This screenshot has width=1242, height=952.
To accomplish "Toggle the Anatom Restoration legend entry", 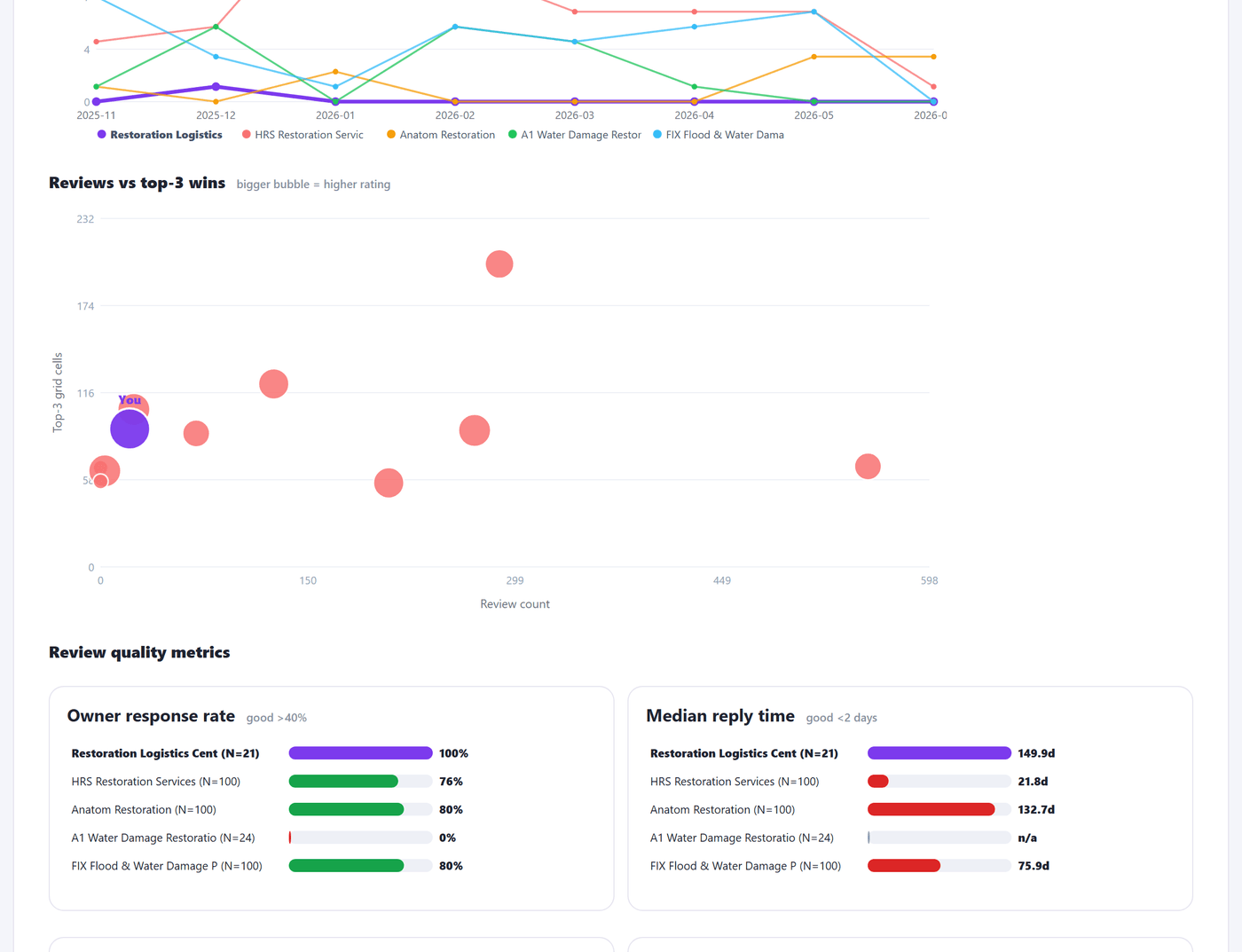I will (x=441, y=135).
